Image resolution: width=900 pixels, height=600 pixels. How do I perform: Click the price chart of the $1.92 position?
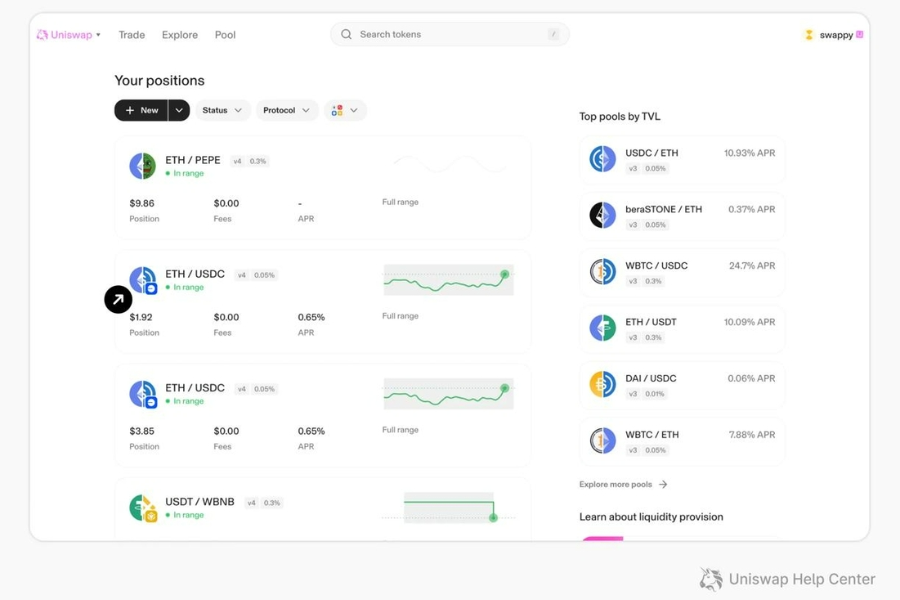click(x=448, y=280)
